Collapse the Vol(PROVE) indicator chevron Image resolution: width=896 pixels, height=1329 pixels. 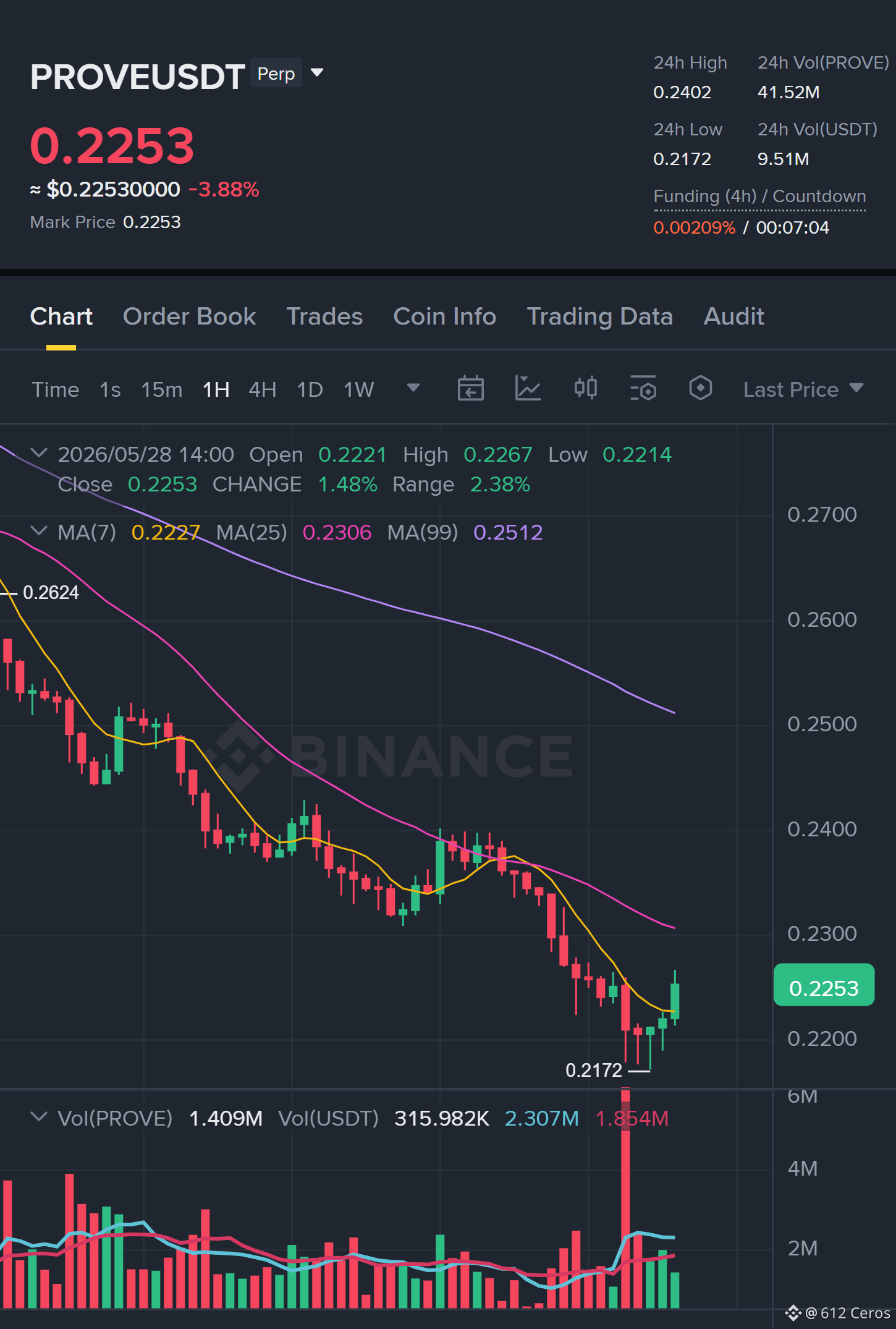click(x=39, y=1117)
